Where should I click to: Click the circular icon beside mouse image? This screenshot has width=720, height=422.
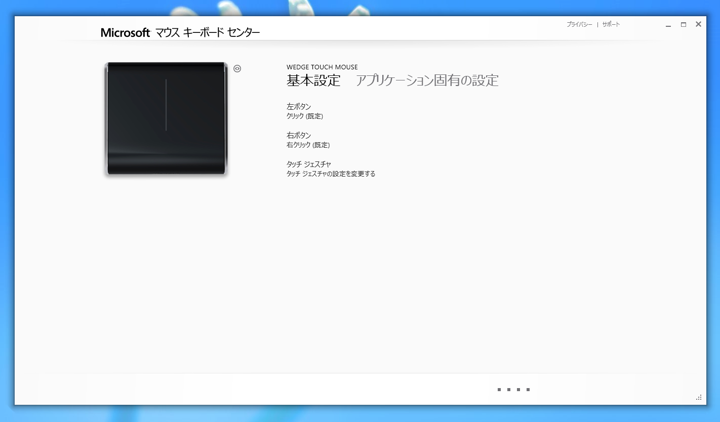pos(237,68)
